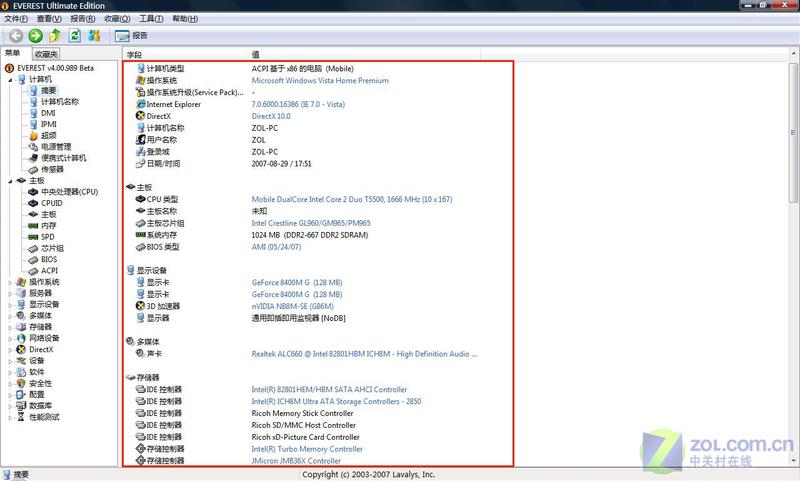The image size is (800, 481).
Task: Collapse the 主板 tree node
Action: point(10,181)
